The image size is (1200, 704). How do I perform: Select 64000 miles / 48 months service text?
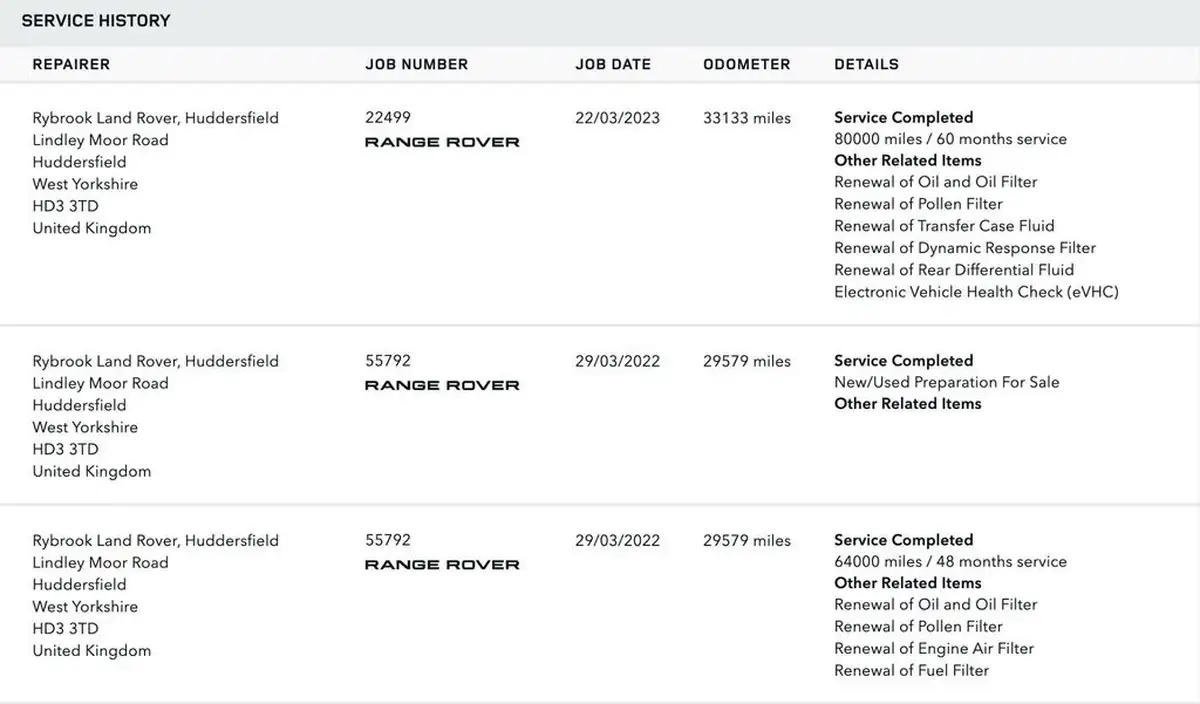tap(951, 562)
